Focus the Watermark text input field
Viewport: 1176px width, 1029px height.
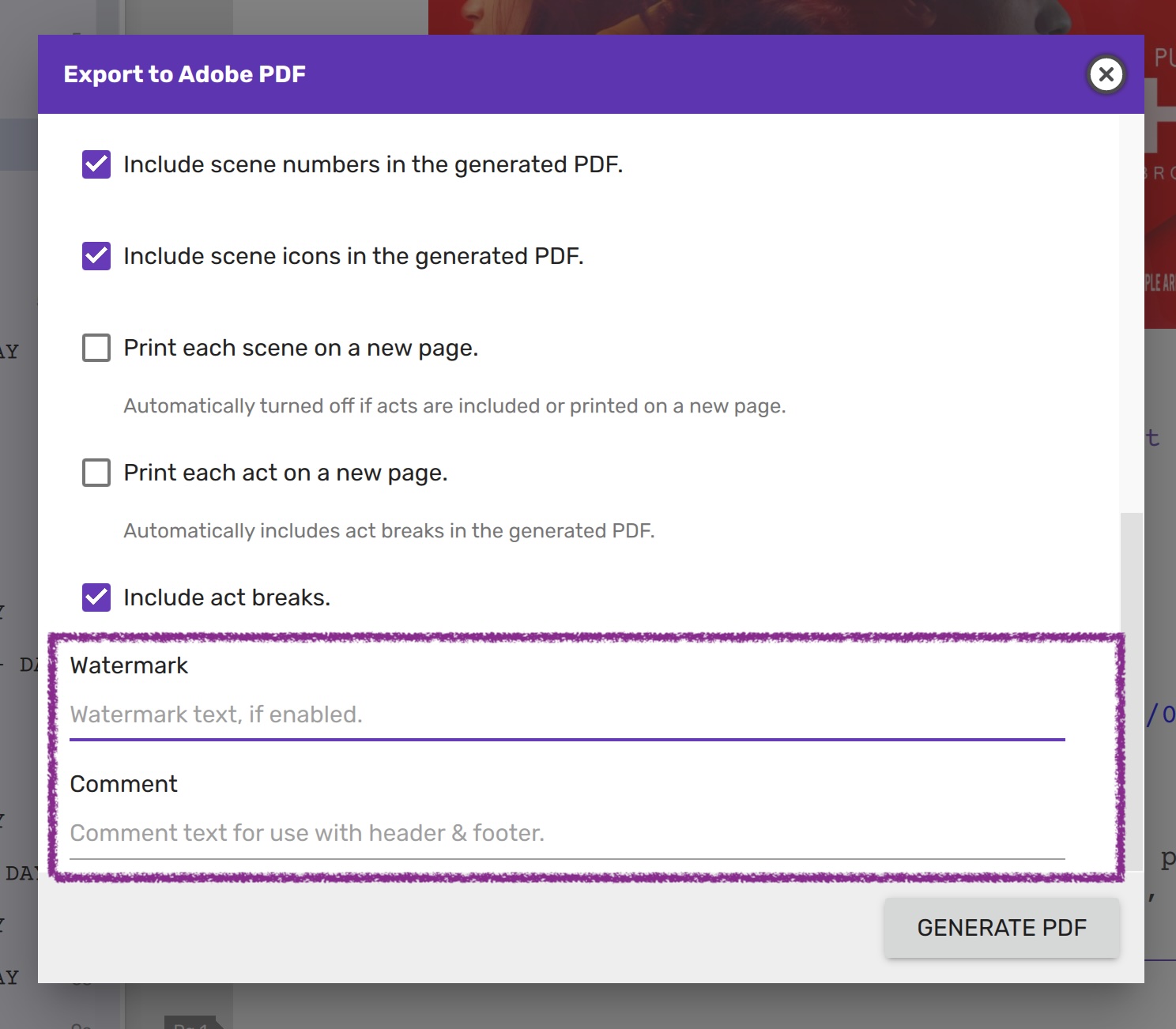click(x=566, y=714)
